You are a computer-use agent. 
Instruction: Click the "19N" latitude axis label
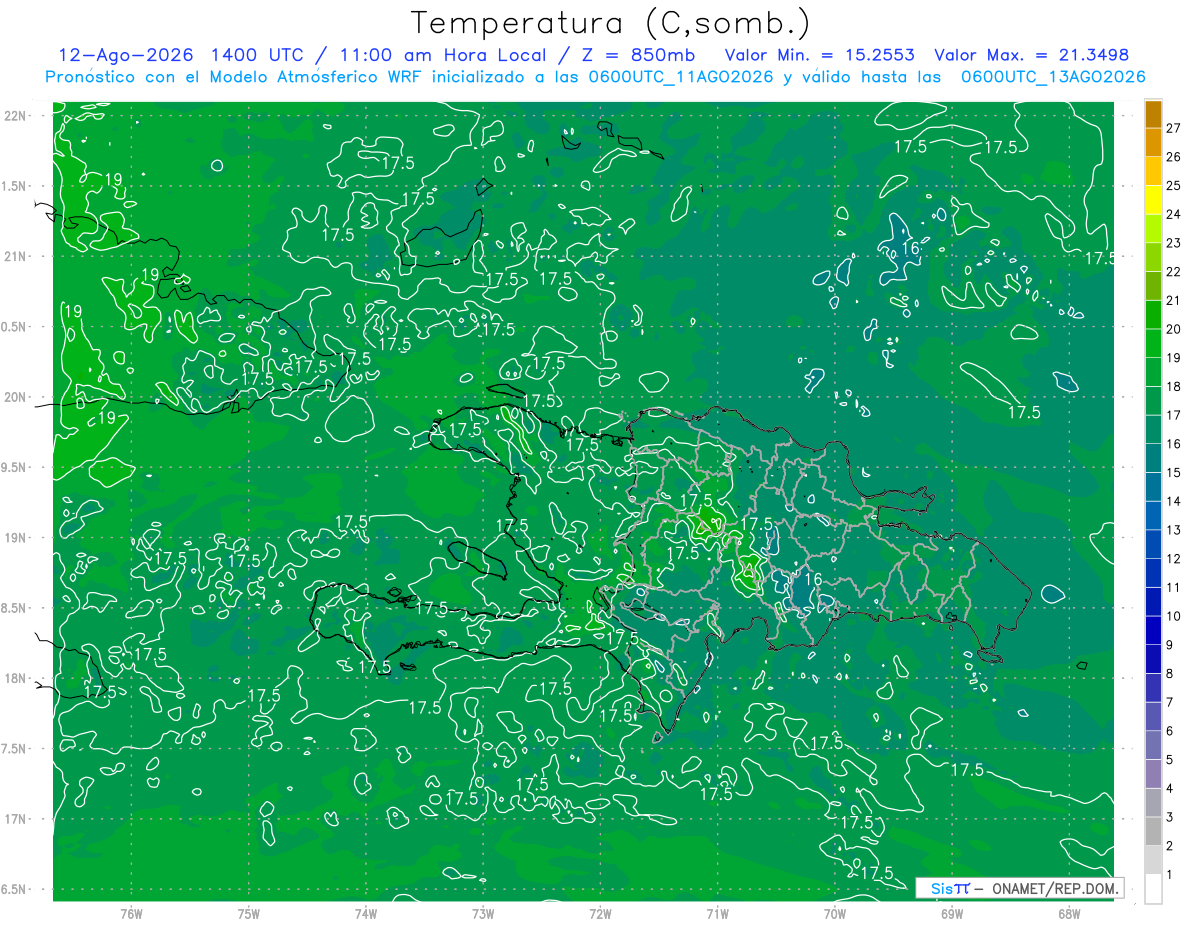click(17, 537)
